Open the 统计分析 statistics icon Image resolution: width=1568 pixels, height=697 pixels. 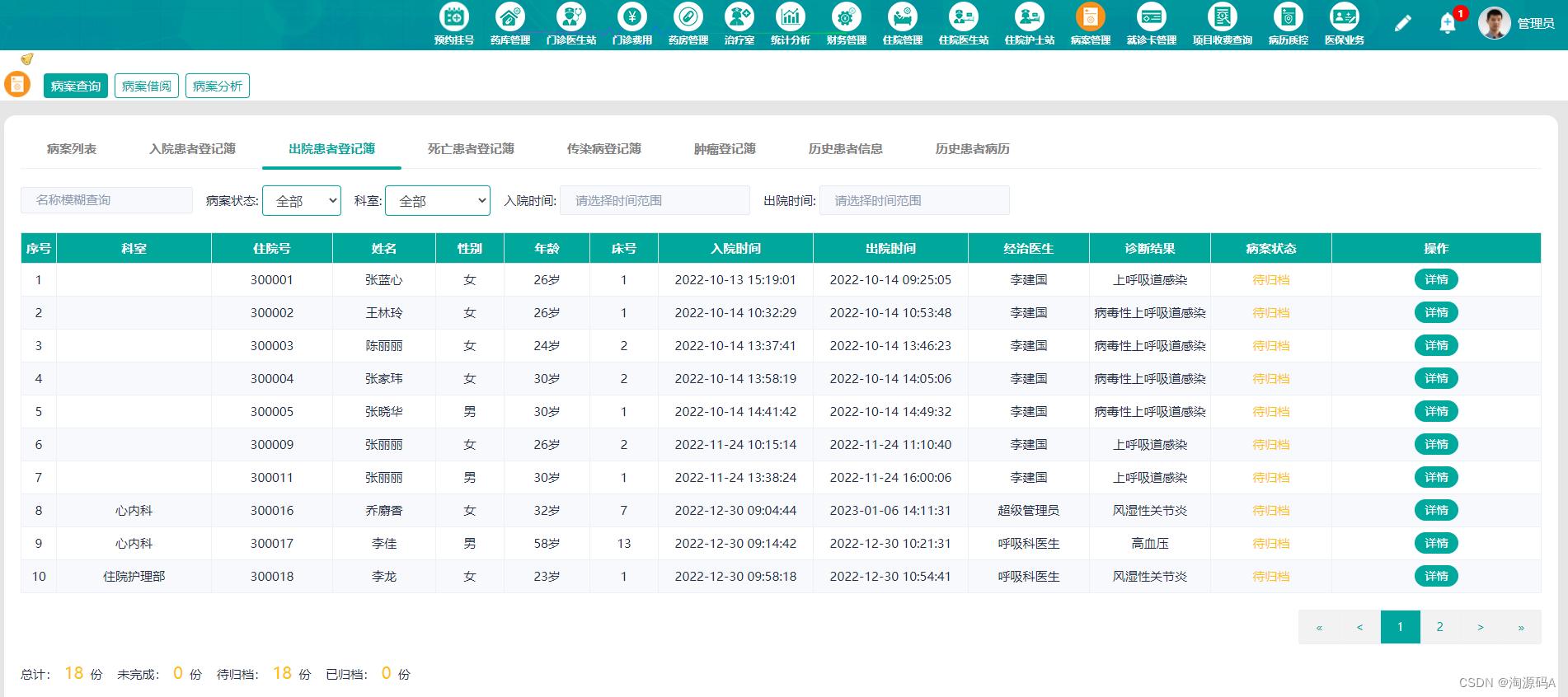791,16
